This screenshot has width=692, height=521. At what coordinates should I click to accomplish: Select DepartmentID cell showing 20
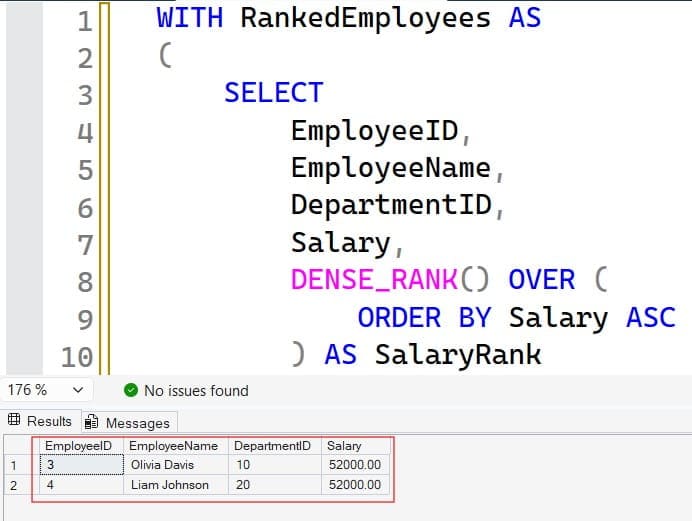click(x=275, y=485)
